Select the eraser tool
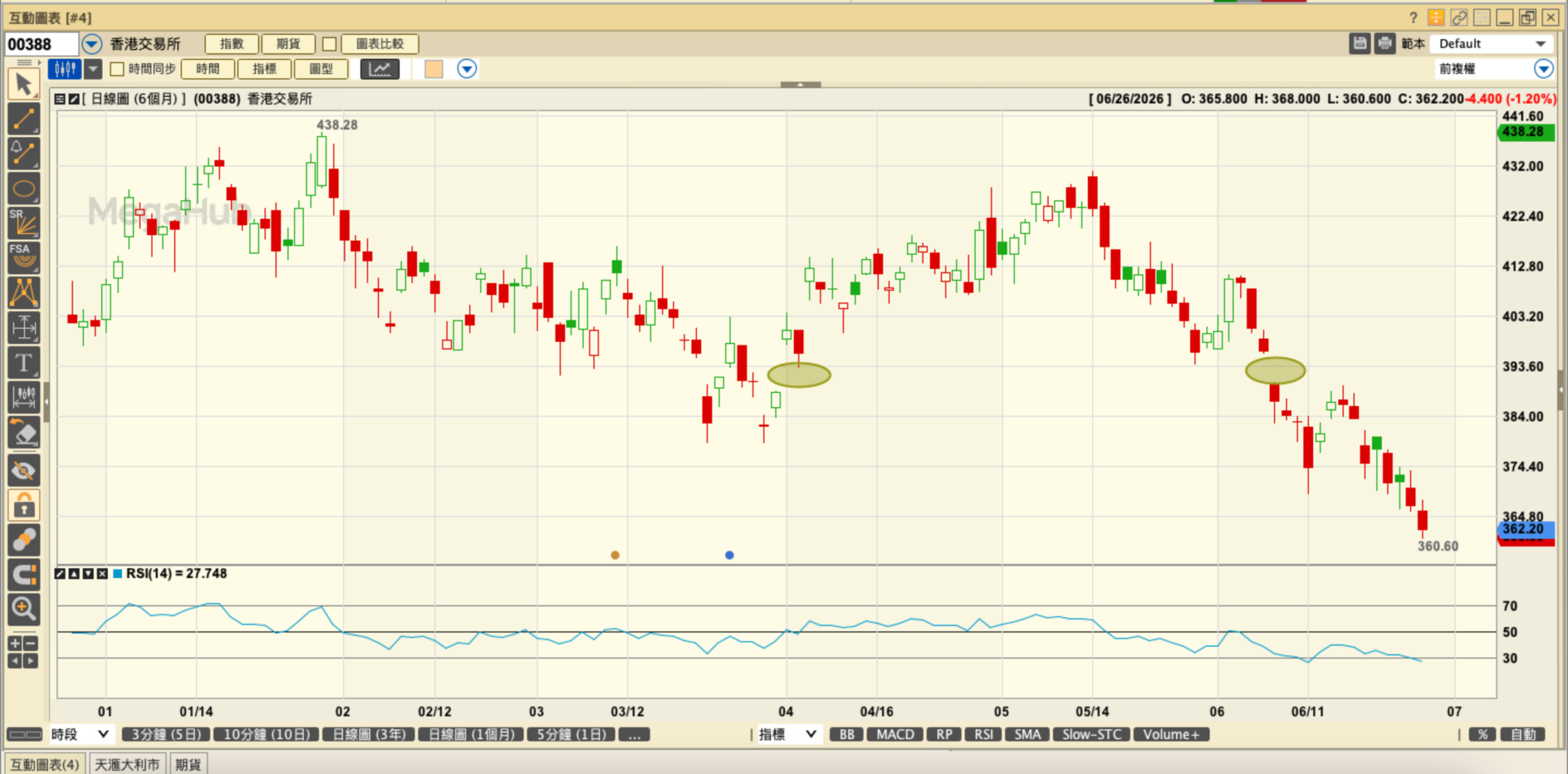This screenshot has height=774, width=1568. point(24,434)
